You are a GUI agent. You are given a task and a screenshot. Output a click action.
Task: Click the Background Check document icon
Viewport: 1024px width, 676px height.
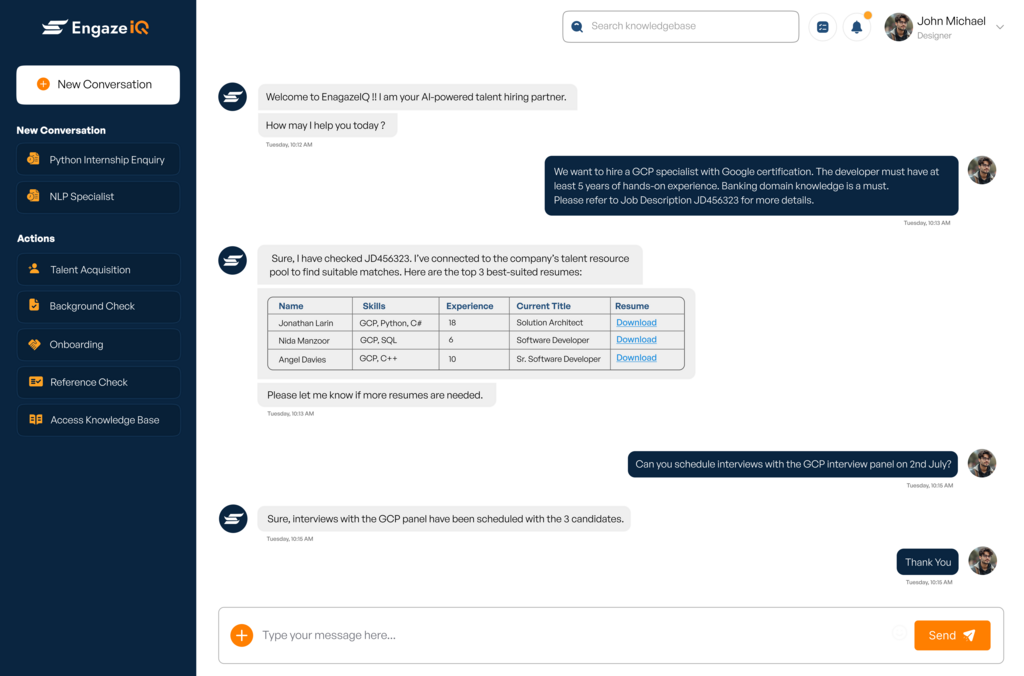pyautogui.click(x=35, y=306)
